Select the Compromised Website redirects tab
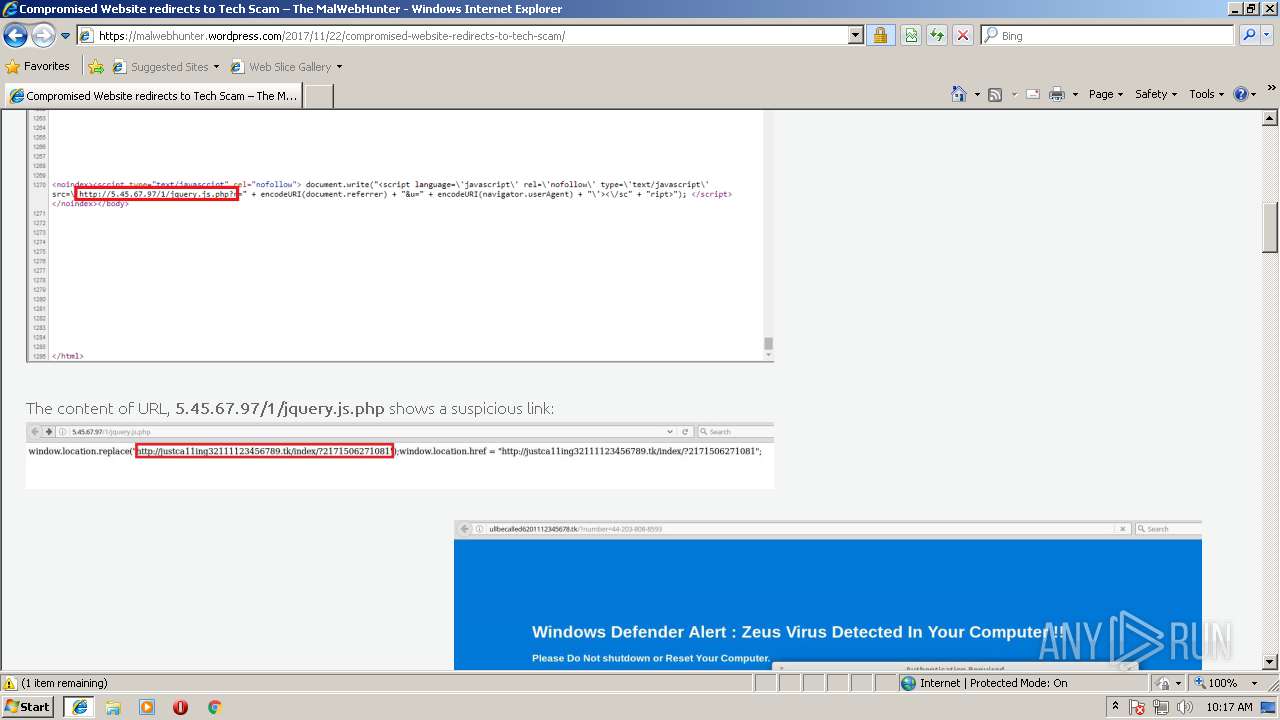The width and height of the screenshot is (1280, 720). pos(152,96)
